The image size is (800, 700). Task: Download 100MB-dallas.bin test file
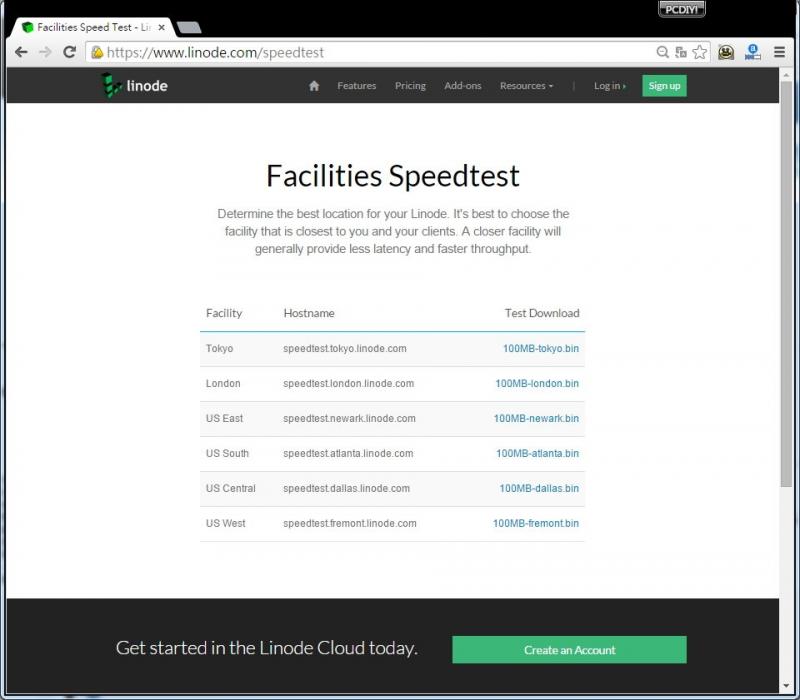pyautogui.click(x=539, y=488)
